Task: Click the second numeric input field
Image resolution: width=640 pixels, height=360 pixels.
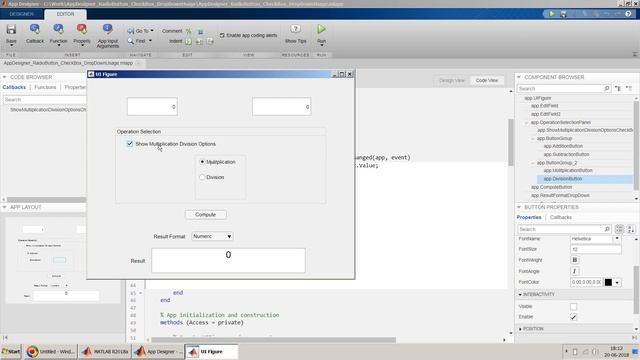Action: point(282,107)
